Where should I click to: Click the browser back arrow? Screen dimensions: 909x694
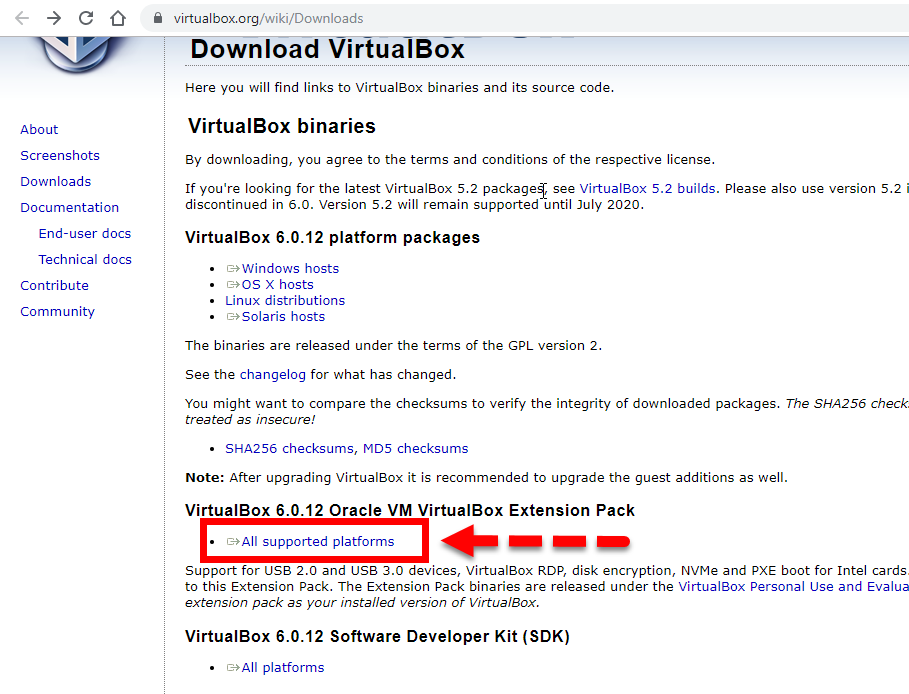pyautogui.click(x=22, y=18)
